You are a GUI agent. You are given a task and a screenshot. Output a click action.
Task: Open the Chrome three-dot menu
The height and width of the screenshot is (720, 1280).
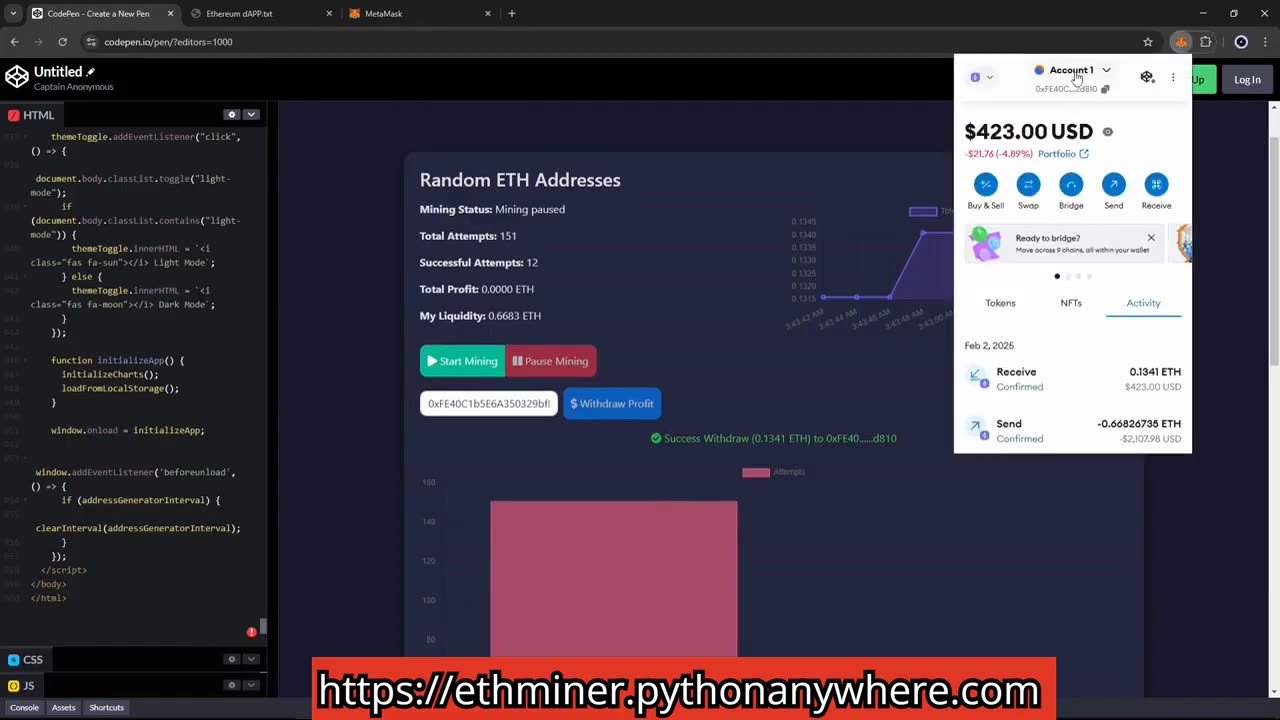coord(1266,42)
